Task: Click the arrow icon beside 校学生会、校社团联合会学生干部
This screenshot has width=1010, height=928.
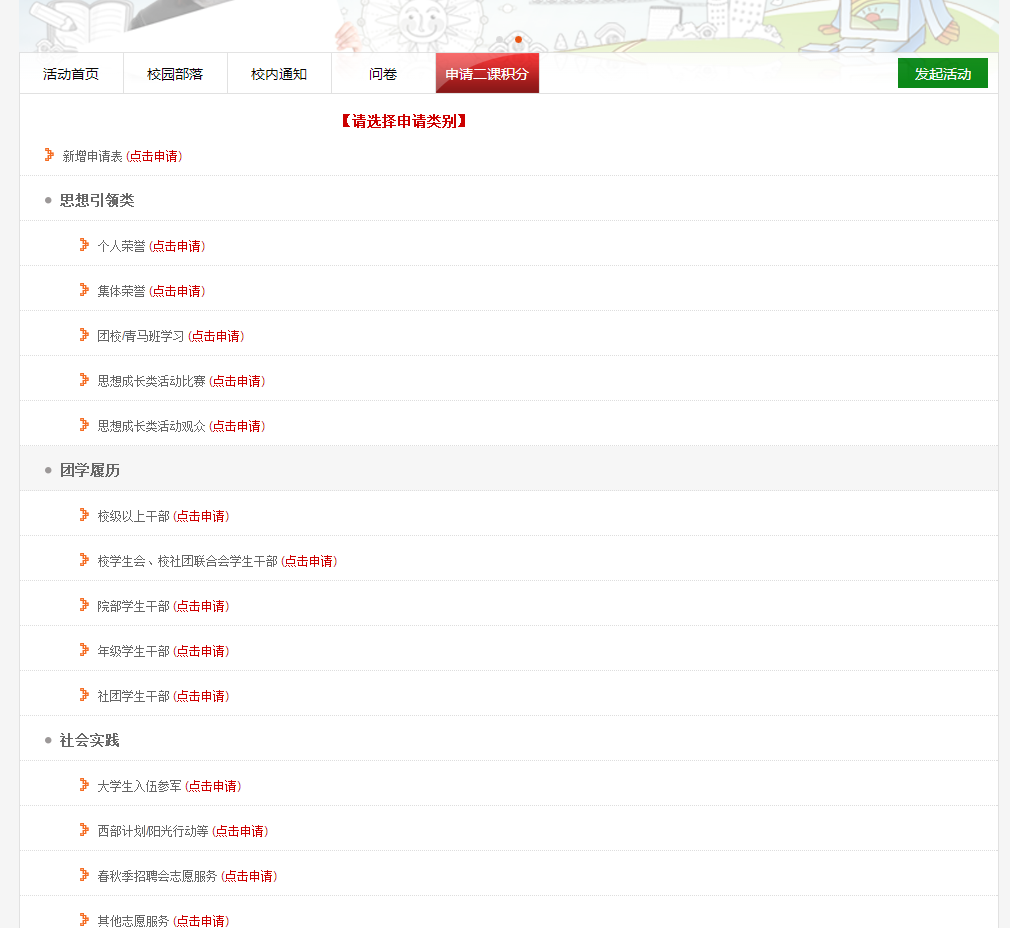Action: coord(84,560)
